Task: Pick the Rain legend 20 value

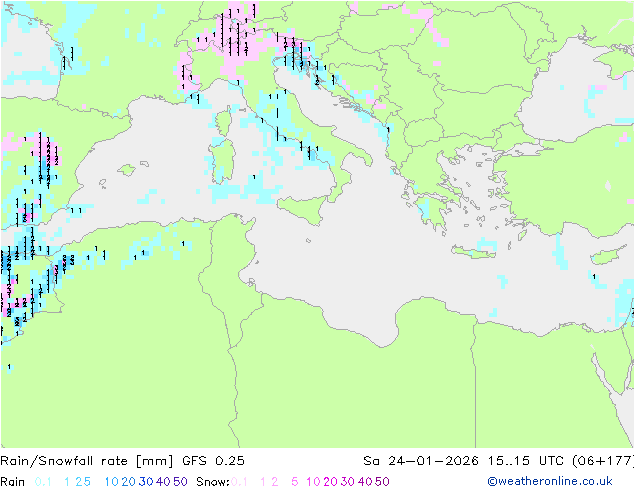Action: tap(129, 482)
